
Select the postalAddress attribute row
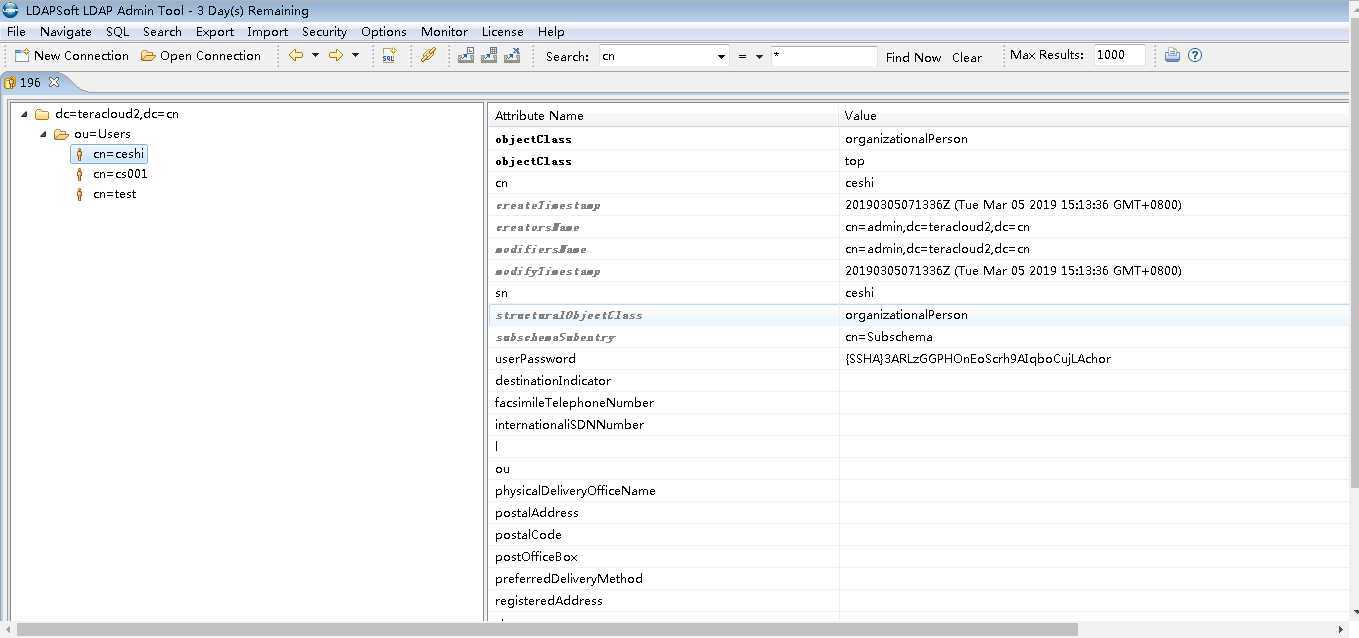[919, 513]
